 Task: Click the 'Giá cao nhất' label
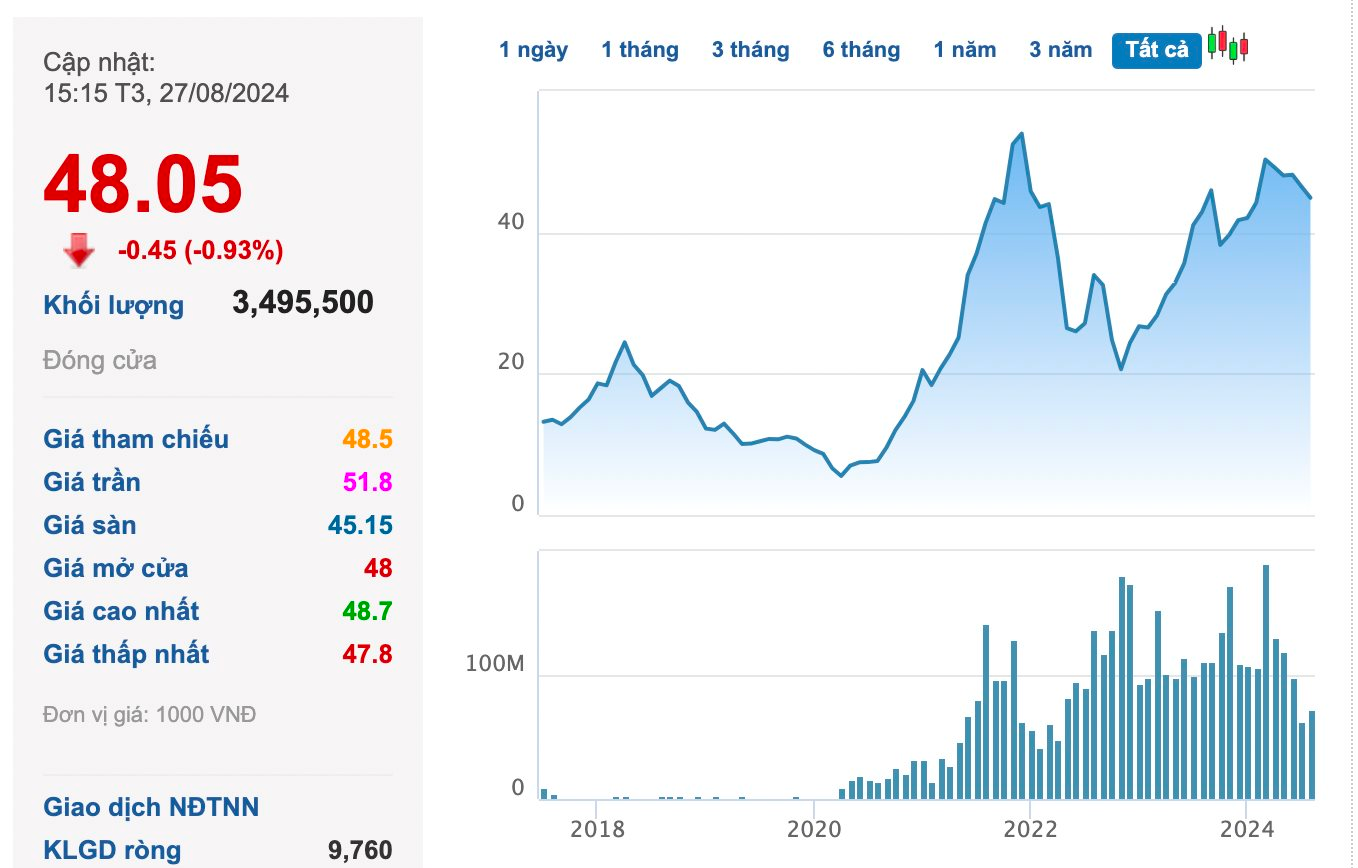tap(121, 611)
